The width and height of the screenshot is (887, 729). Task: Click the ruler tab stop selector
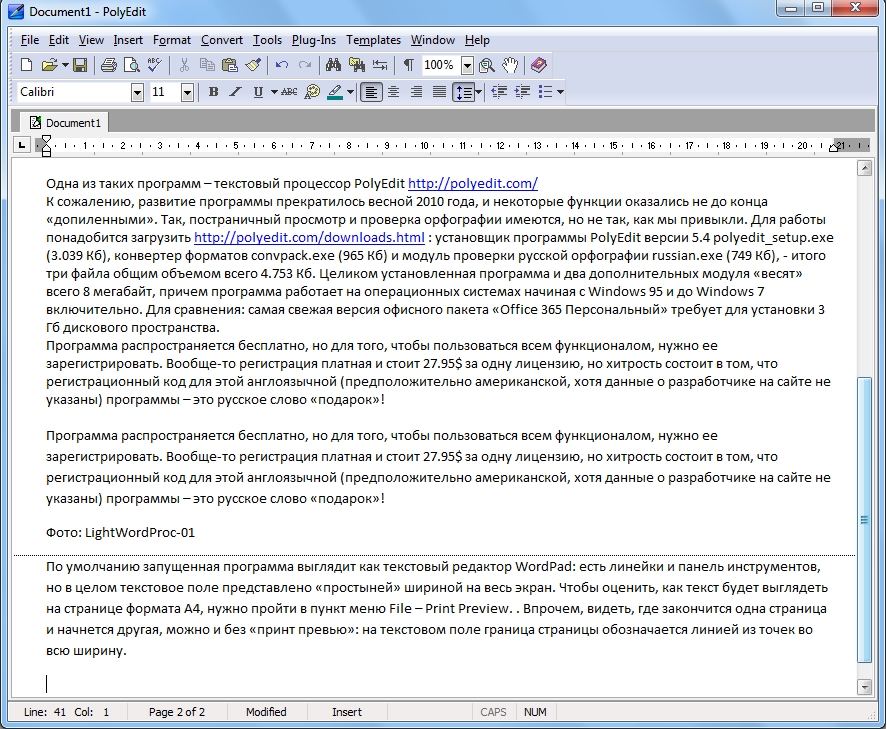[21, 145]
